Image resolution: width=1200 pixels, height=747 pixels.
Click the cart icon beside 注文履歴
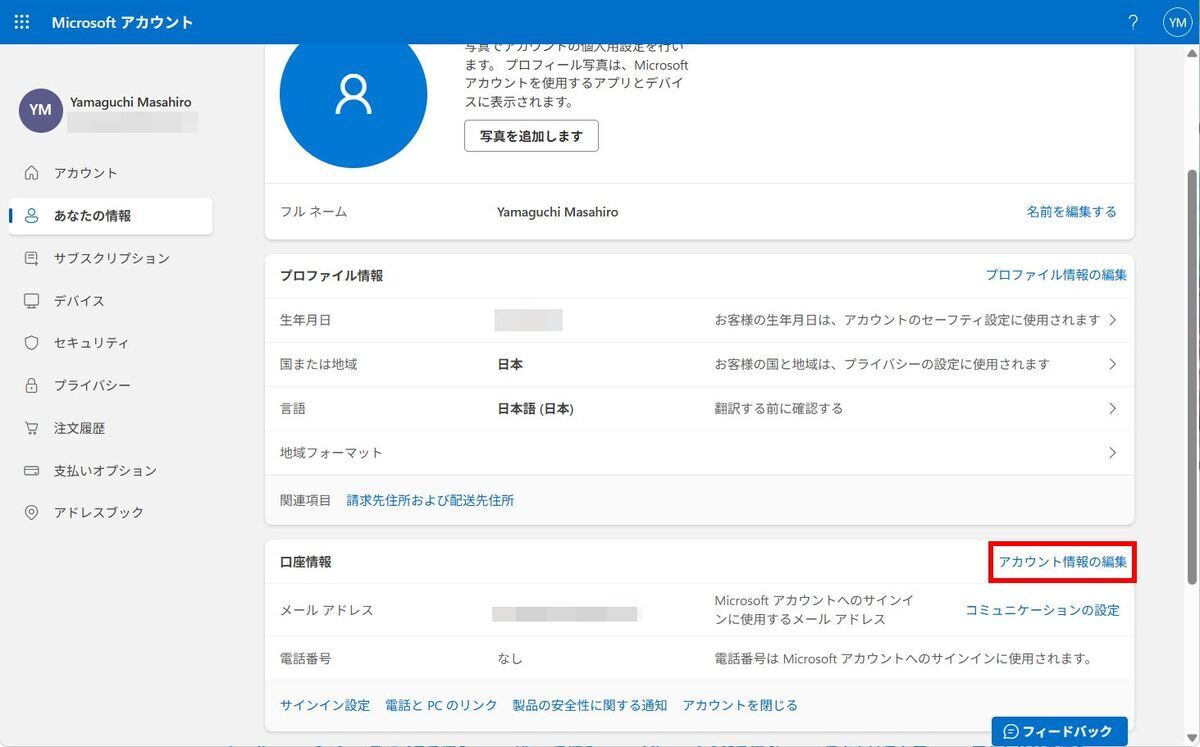point(32,428)
